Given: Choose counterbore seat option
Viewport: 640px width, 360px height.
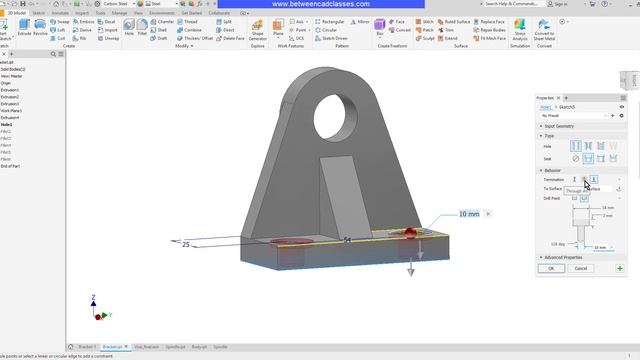Looking at the screenshot, I should click(x=588, y=158).
